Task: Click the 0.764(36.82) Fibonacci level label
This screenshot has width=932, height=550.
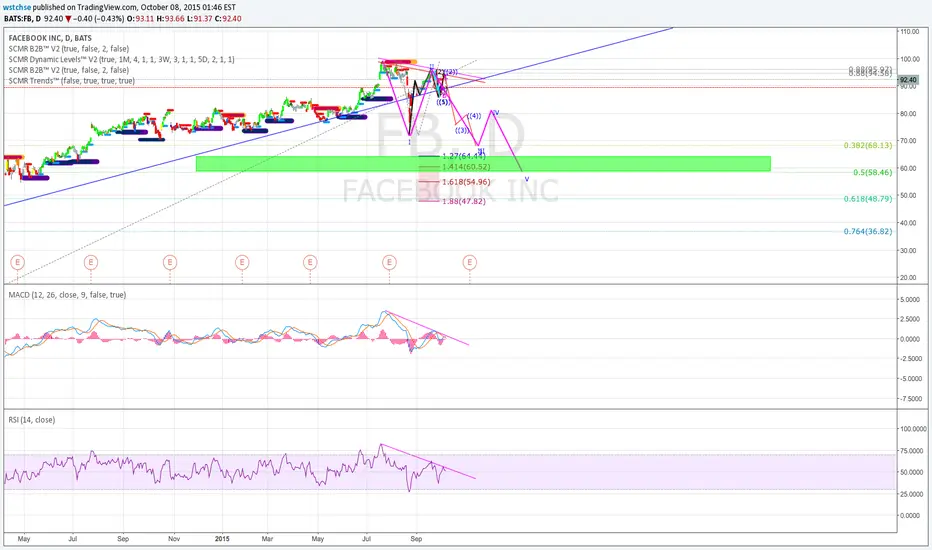Action: tap(868, 231)
